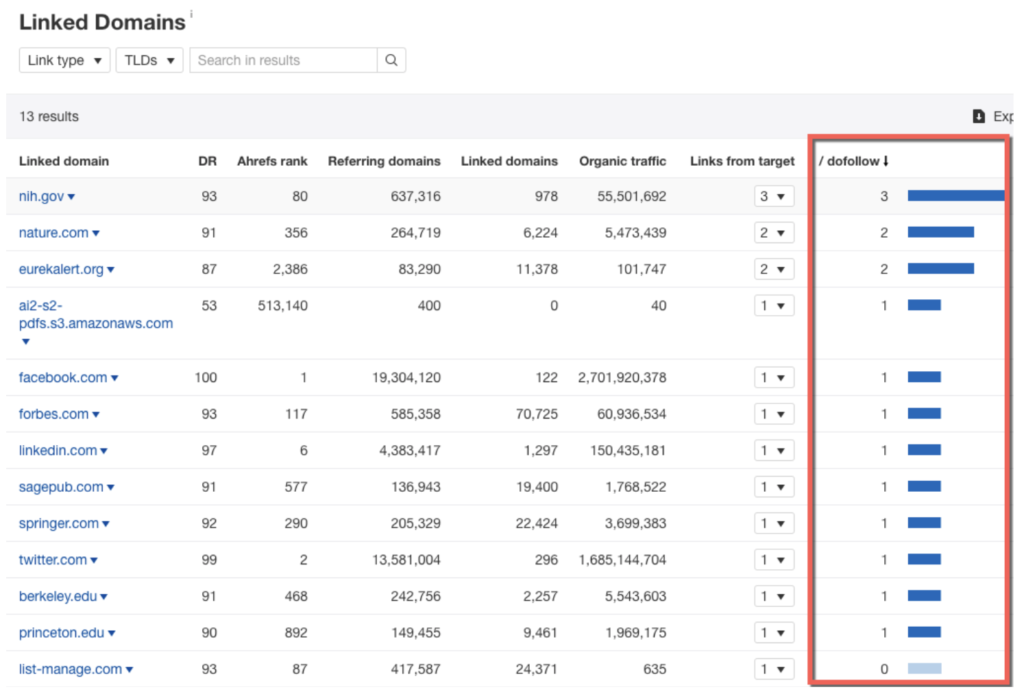Viewport: 1024px width, 700px height.
Task: Click facebook.com referring domains value 19,304,120
Action: coord(406,378)
